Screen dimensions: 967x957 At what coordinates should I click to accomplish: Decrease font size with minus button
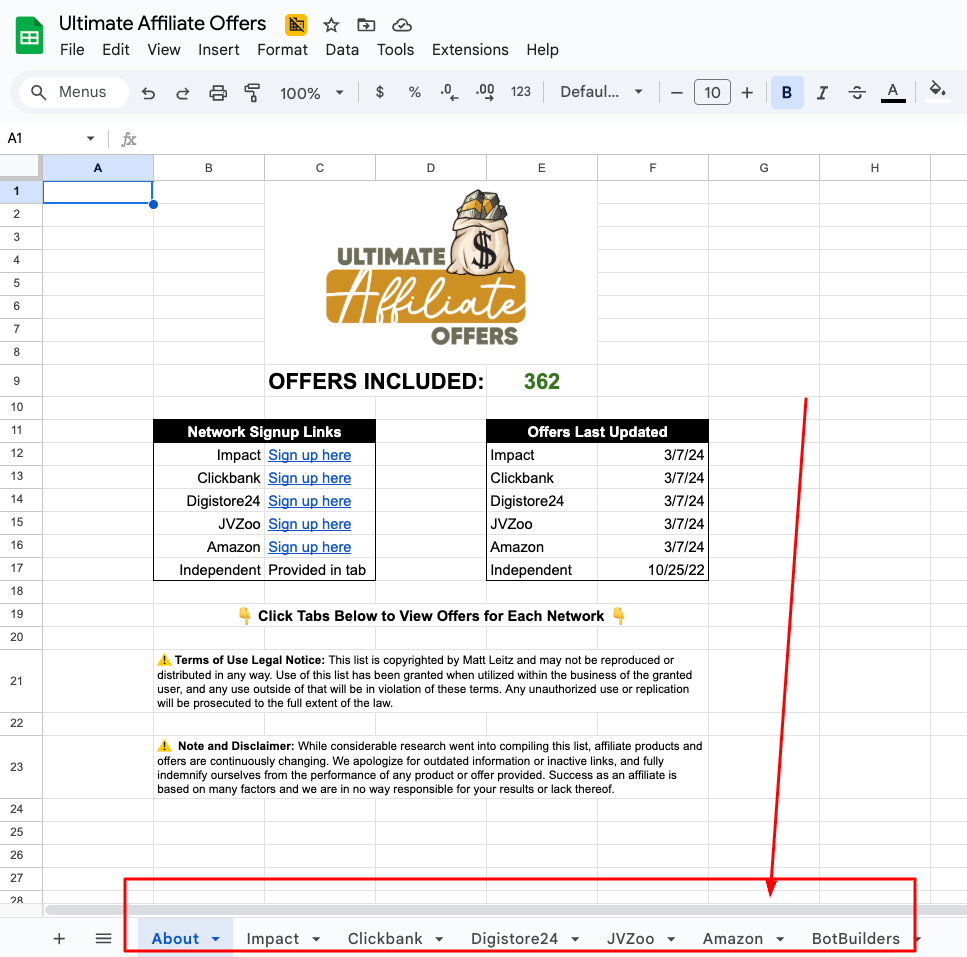[x=677, y=93]
